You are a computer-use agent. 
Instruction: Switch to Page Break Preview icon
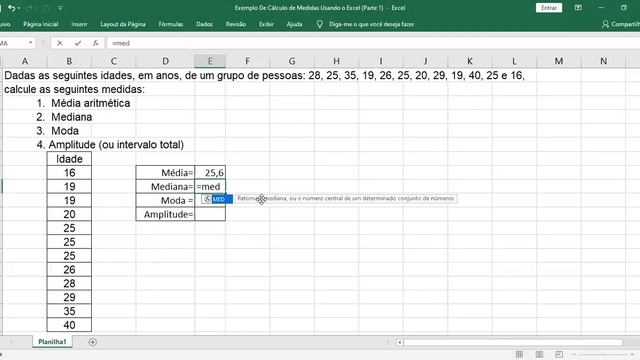559,354
